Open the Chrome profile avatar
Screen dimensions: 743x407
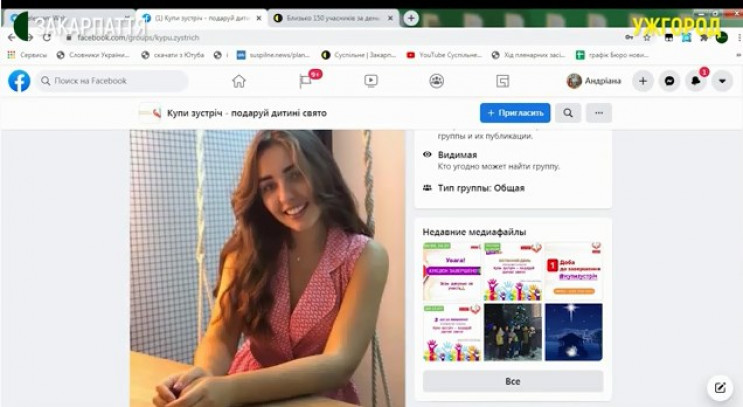pos(722,37)
